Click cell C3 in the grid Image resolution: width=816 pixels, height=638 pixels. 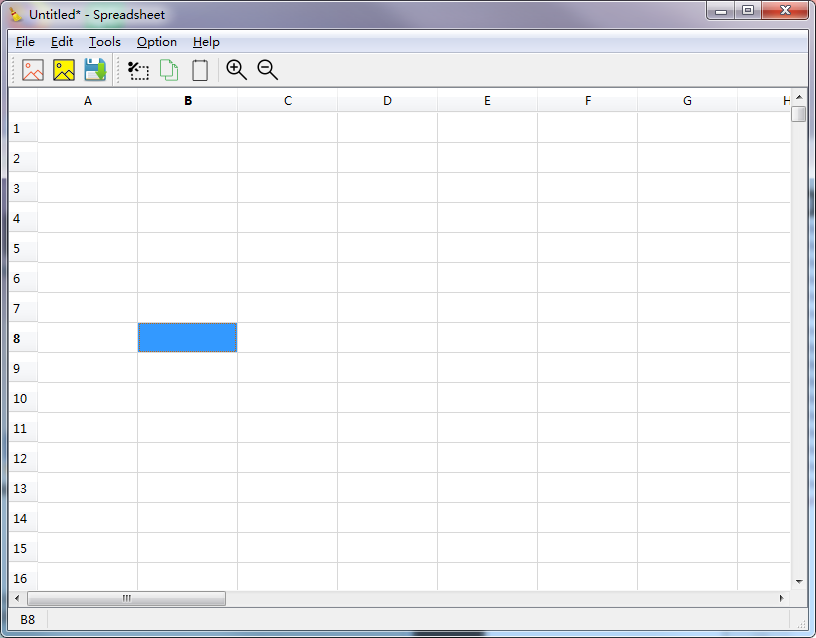288,188
